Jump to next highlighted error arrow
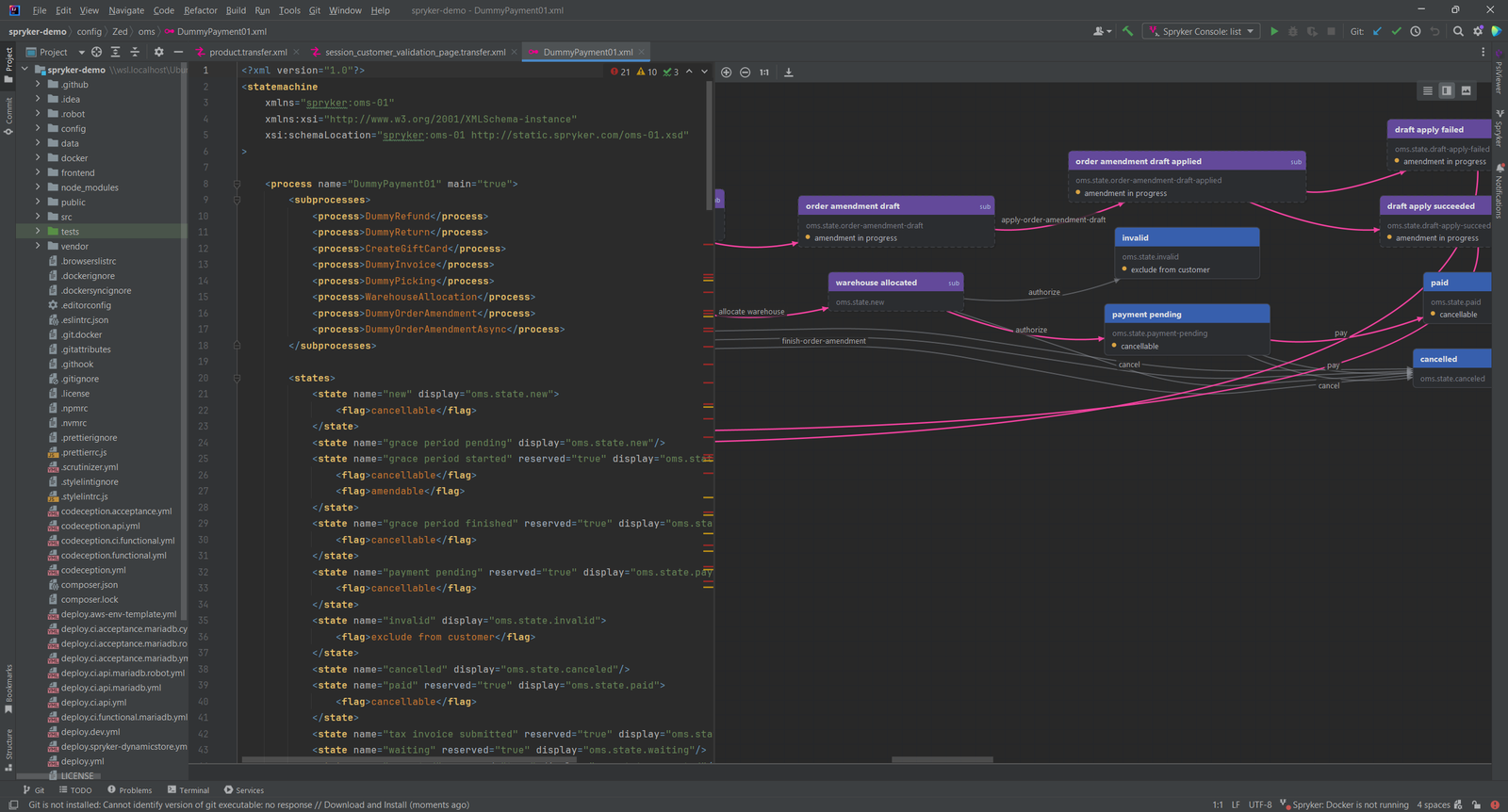1508x812 pixels. (x=704, y=72)
